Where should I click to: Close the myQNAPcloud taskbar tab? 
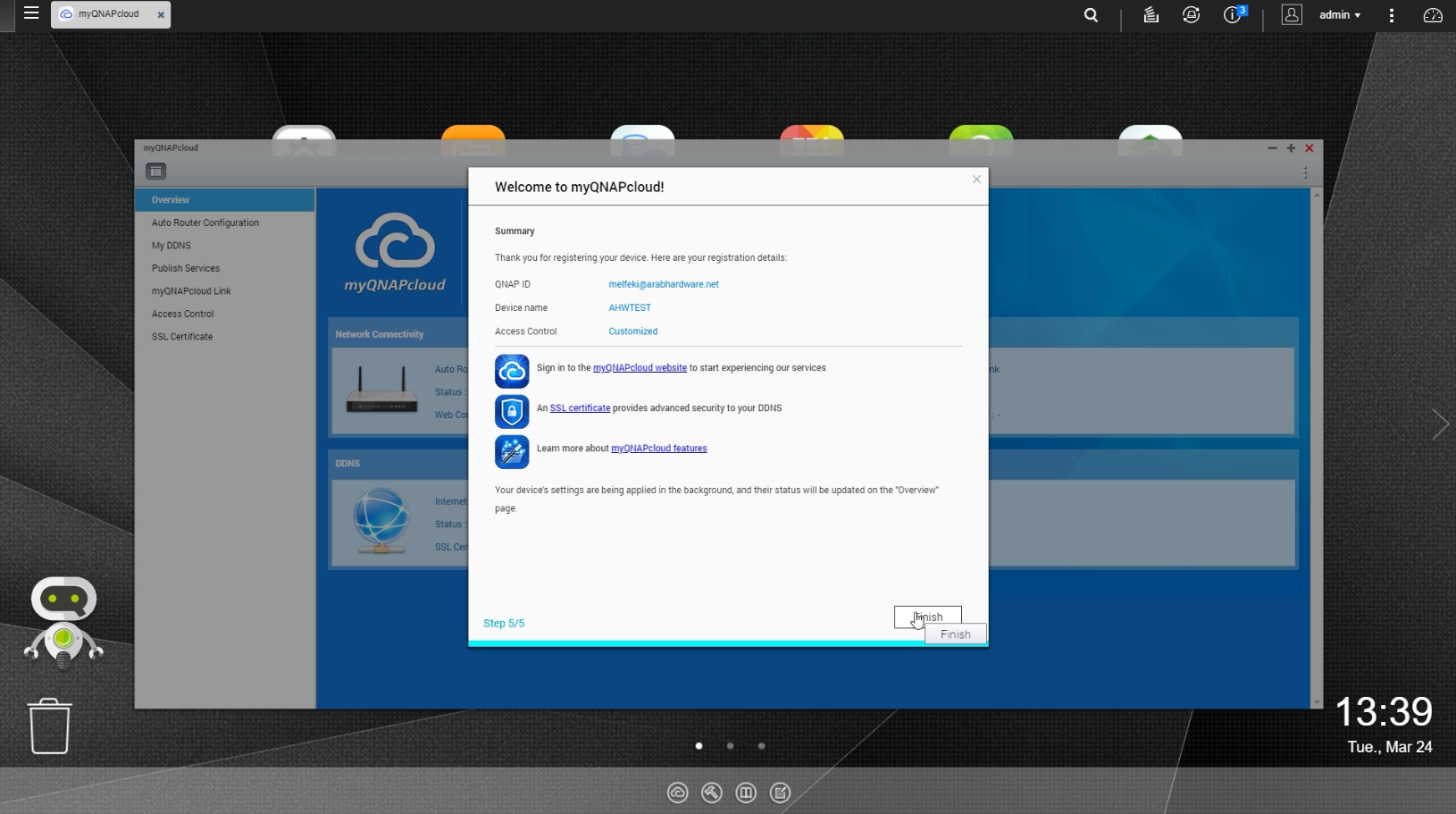(x=161, y=15)
